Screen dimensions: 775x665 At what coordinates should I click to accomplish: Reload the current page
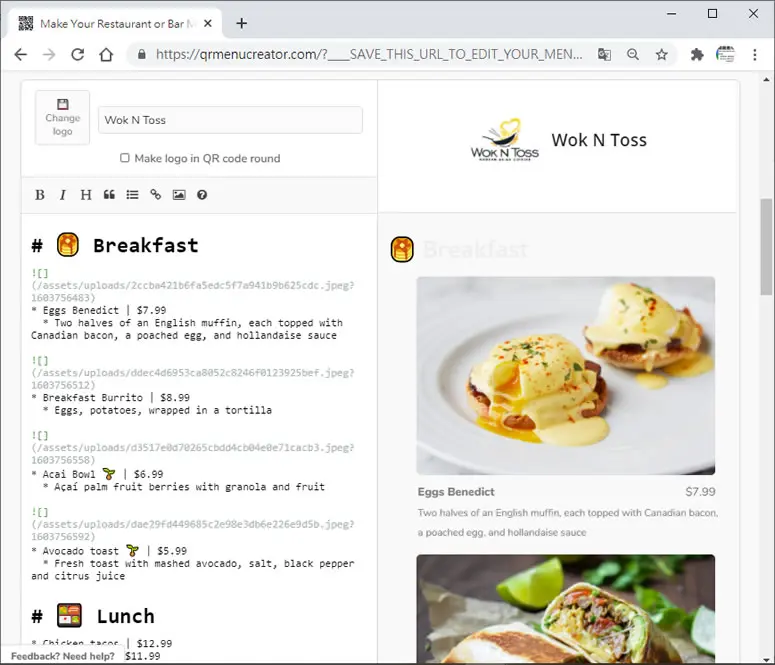click(x=78, y=54)
